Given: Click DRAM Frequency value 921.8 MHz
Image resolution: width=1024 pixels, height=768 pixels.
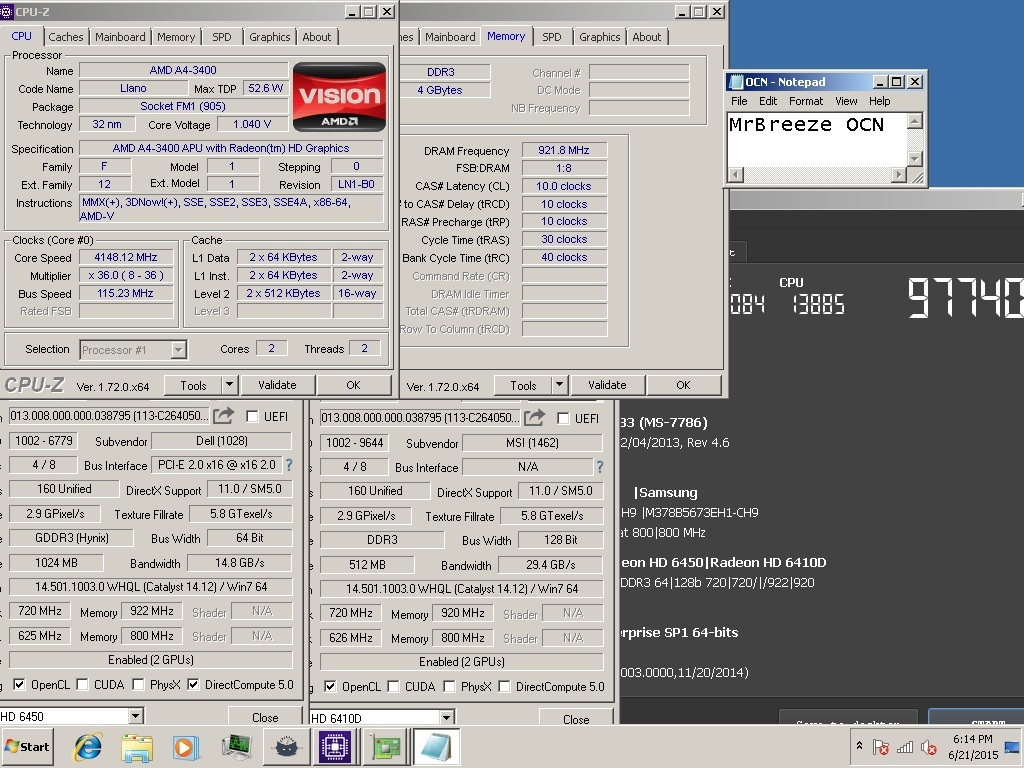Looking at the screenshot, I should tap(564, 150).
